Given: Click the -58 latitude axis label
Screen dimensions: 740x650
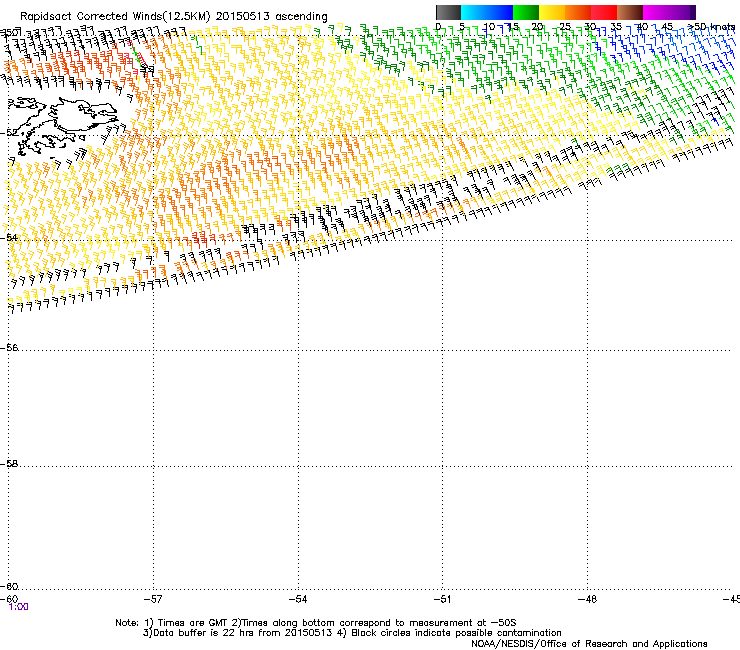Looking at the screenshot, I should (9, 464).
